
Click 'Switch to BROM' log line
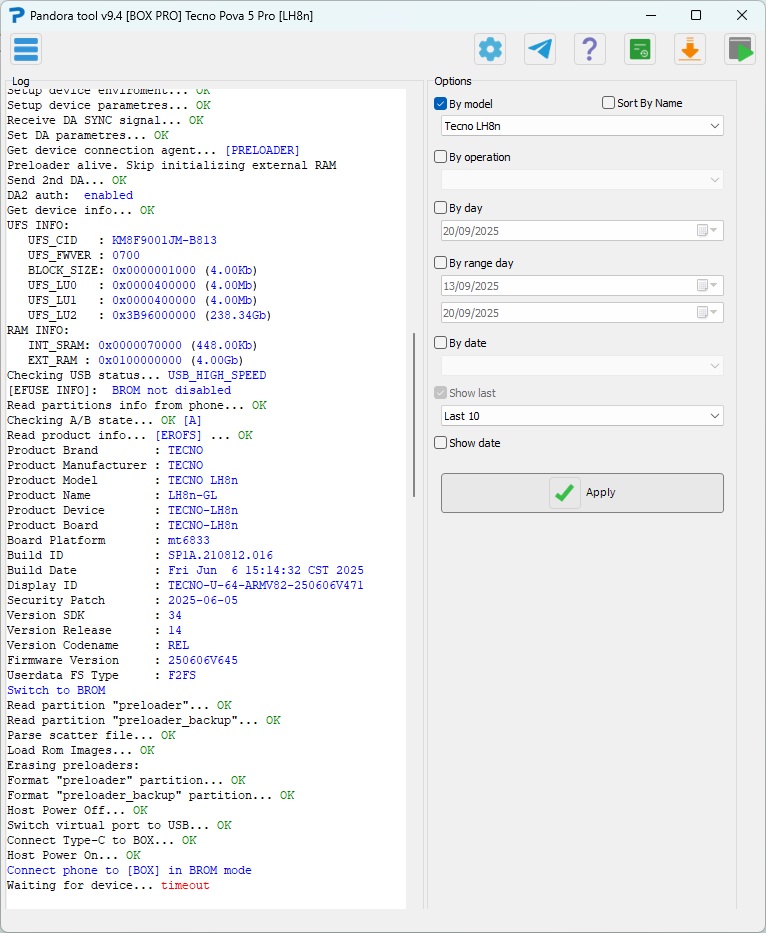(56, 690)
